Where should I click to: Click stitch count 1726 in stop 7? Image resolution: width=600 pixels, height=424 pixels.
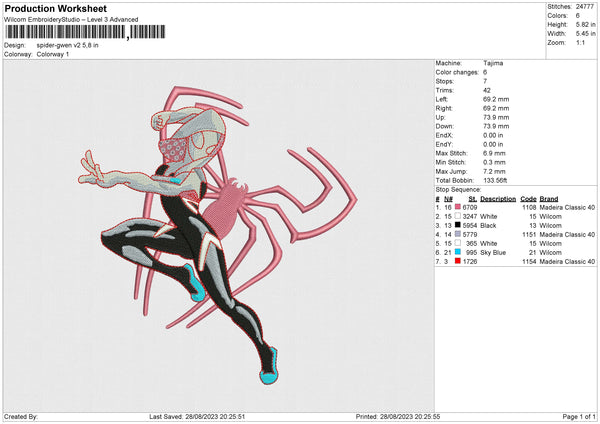470,261
